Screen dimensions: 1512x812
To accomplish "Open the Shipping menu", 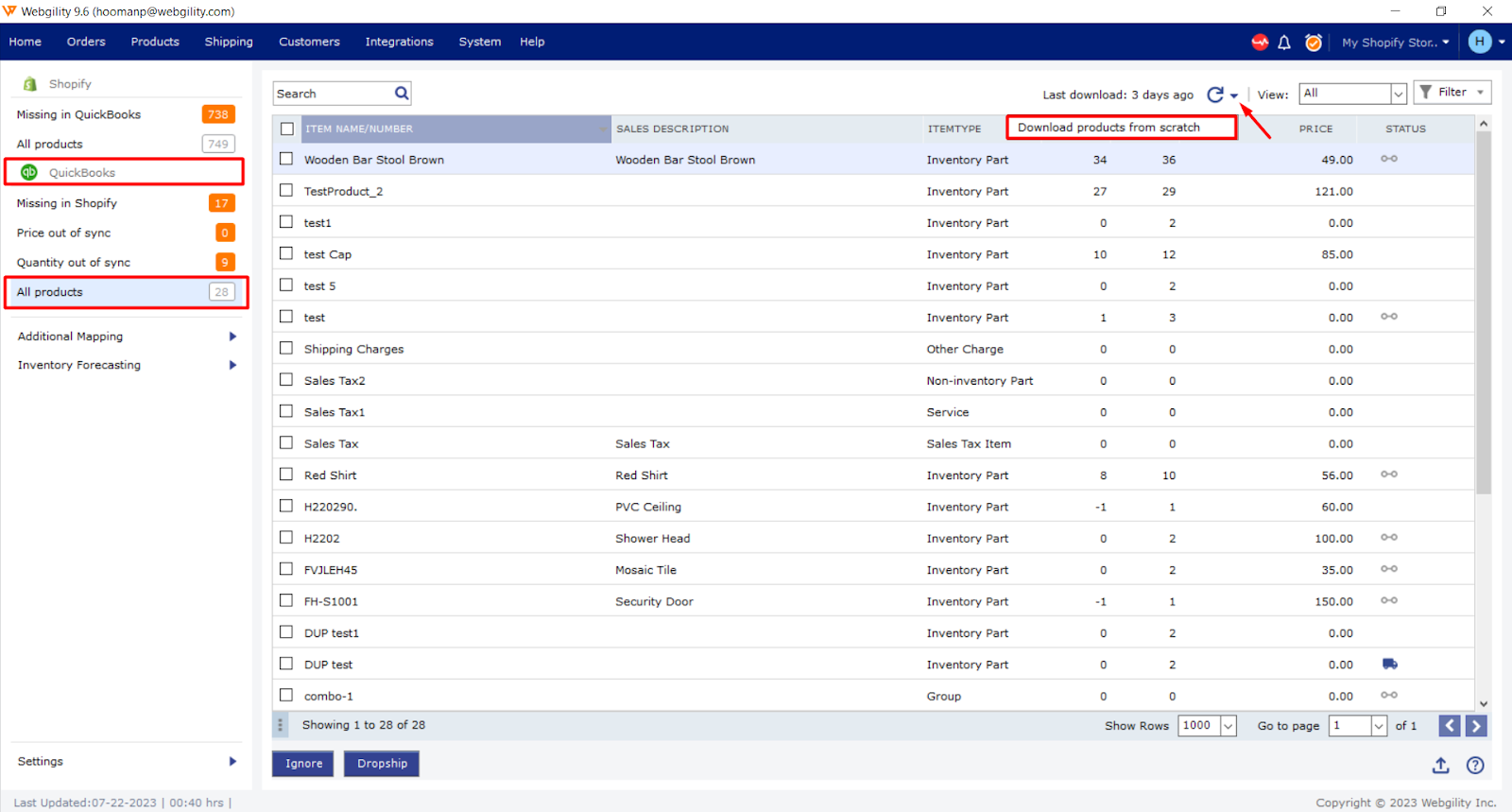I will click(229, 42).
